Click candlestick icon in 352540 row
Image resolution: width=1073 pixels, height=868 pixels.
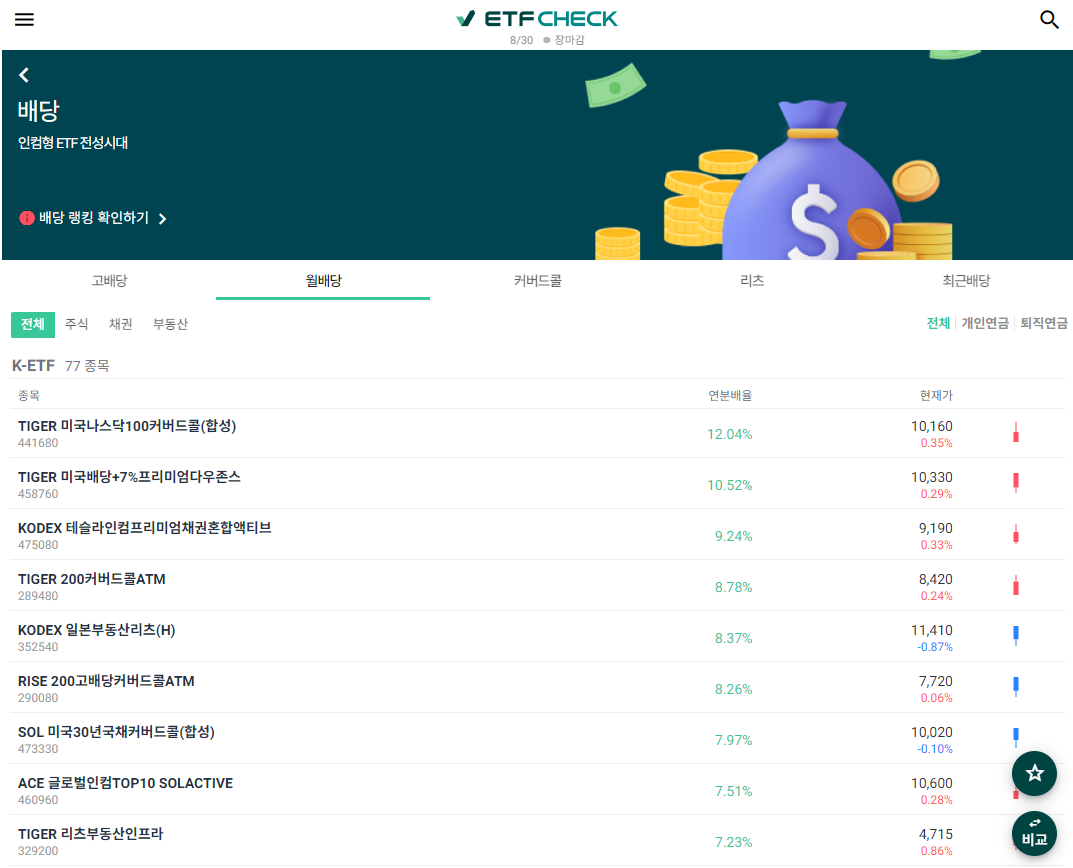tap(1016, 636)
